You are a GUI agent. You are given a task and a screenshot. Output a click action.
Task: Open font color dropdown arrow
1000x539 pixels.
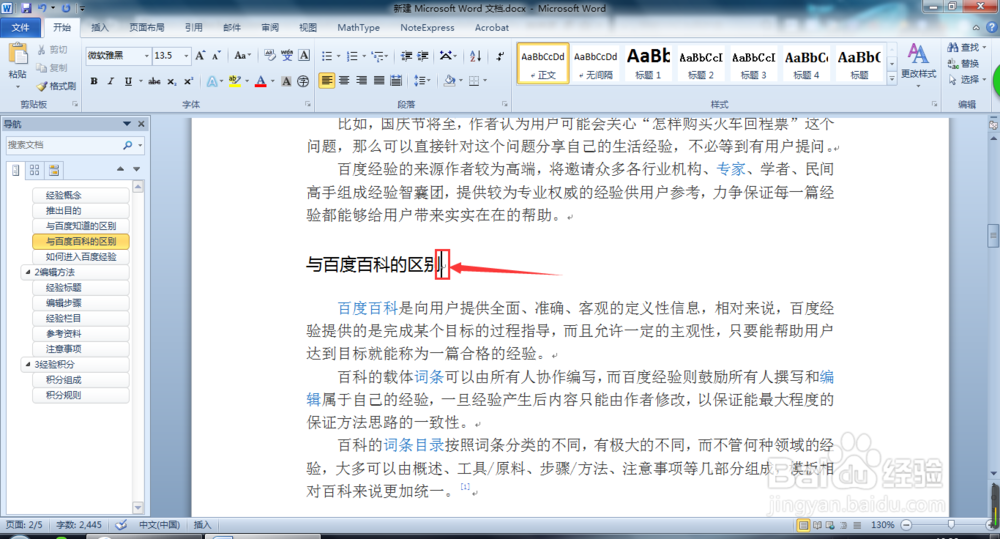tap(272, 81)
